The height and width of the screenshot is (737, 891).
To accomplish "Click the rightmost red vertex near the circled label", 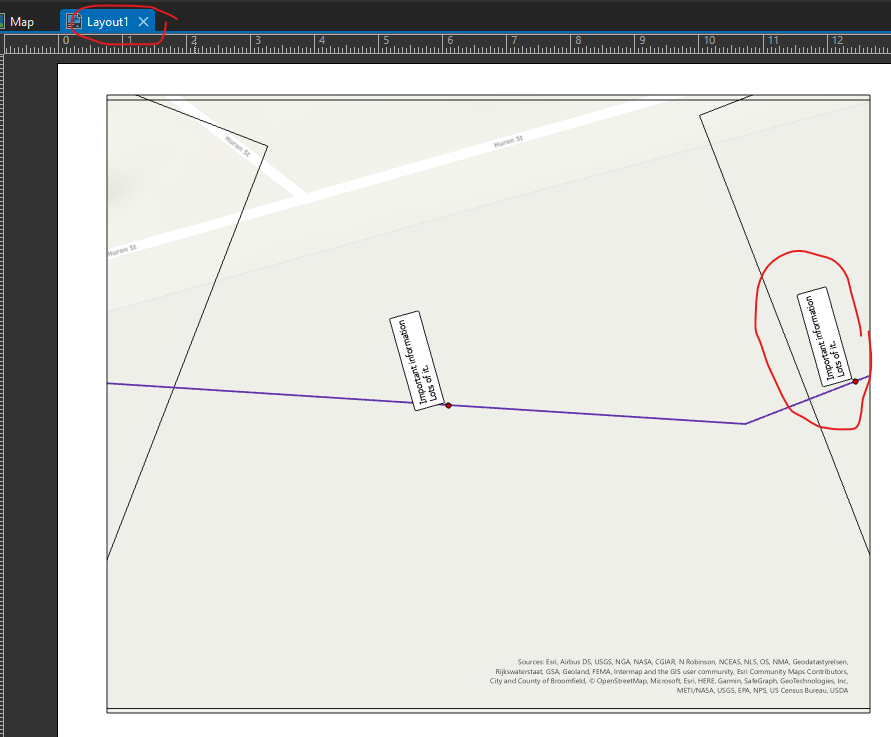I will (x=855, y=380).
